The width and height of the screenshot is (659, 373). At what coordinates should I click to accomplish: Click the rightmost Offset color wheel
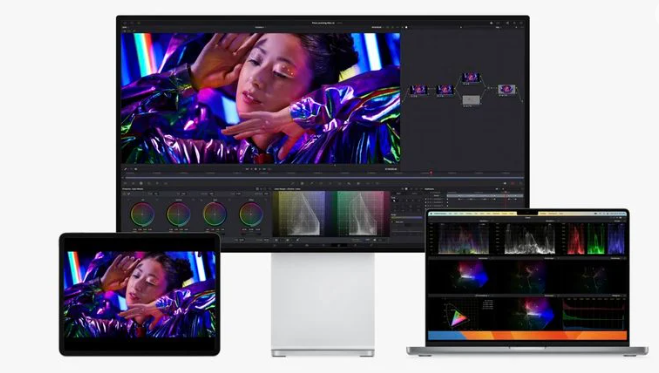251,214
